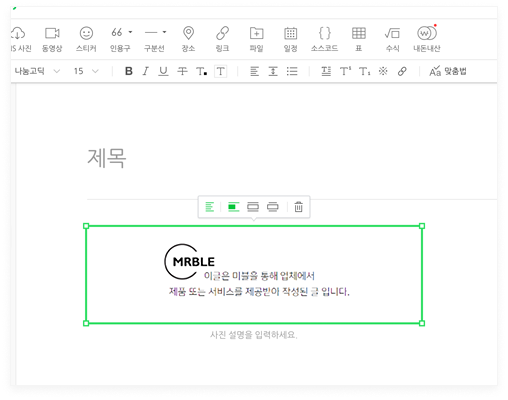Toggle bold formatting
The image size is (508, 400).
click(x=129, y=71)
